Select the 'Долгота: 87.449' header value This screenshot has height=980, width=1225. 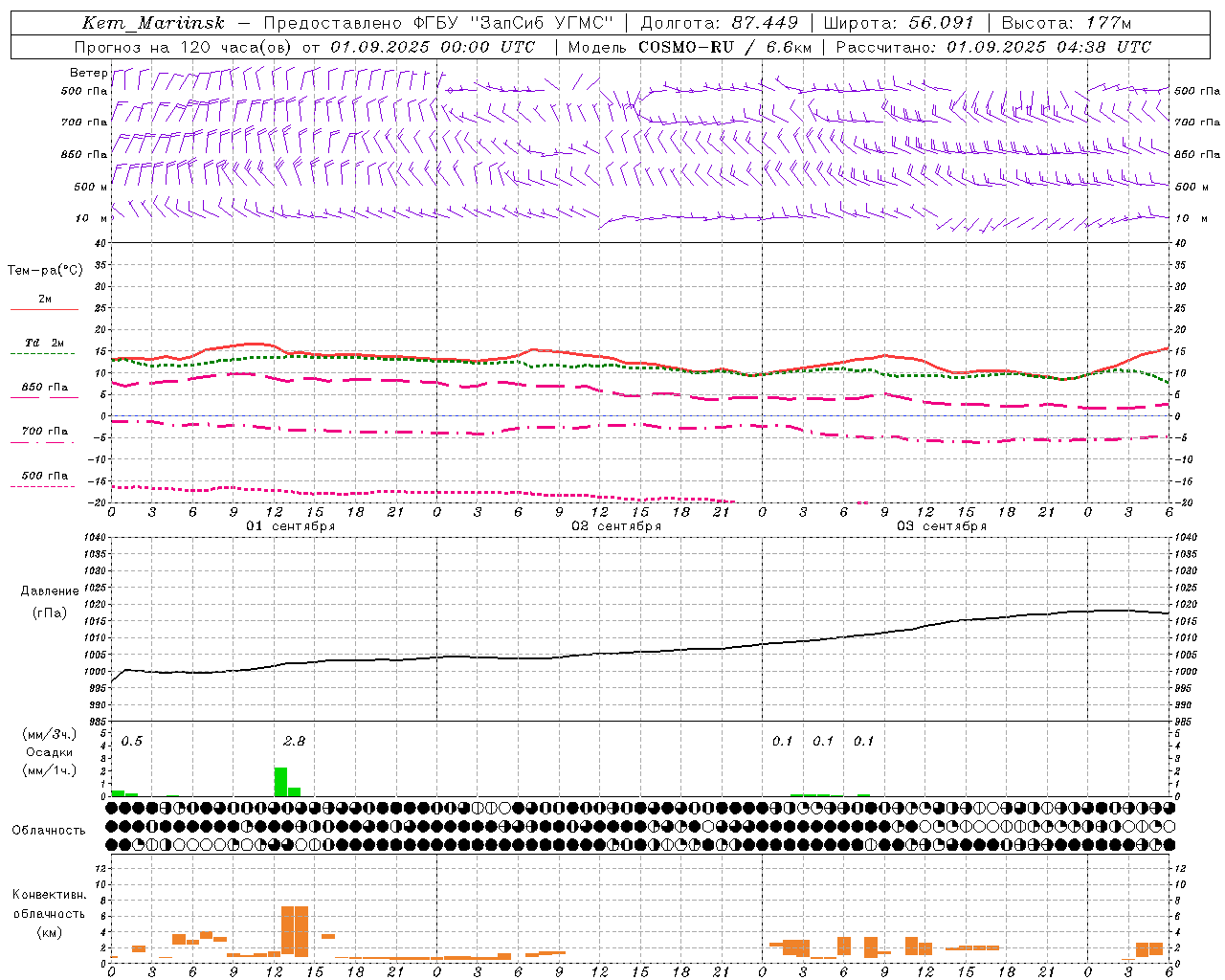pos(720,23)
